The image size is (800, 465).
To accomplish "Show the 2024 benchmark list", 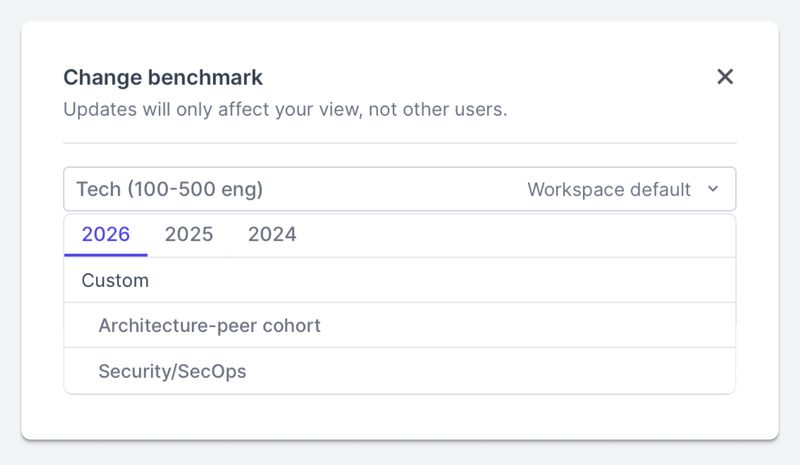I will [272, 235].
